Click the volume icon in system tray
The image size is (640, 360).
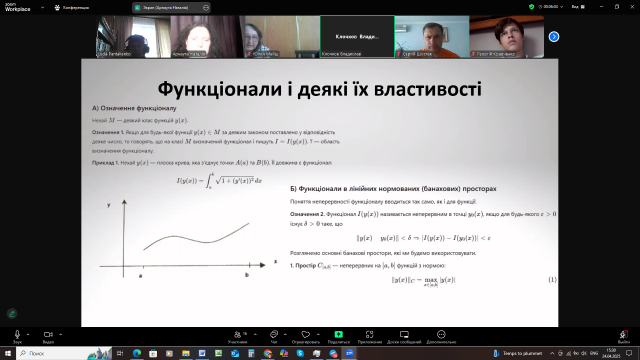pyautogui.click(x=584, y=353)
